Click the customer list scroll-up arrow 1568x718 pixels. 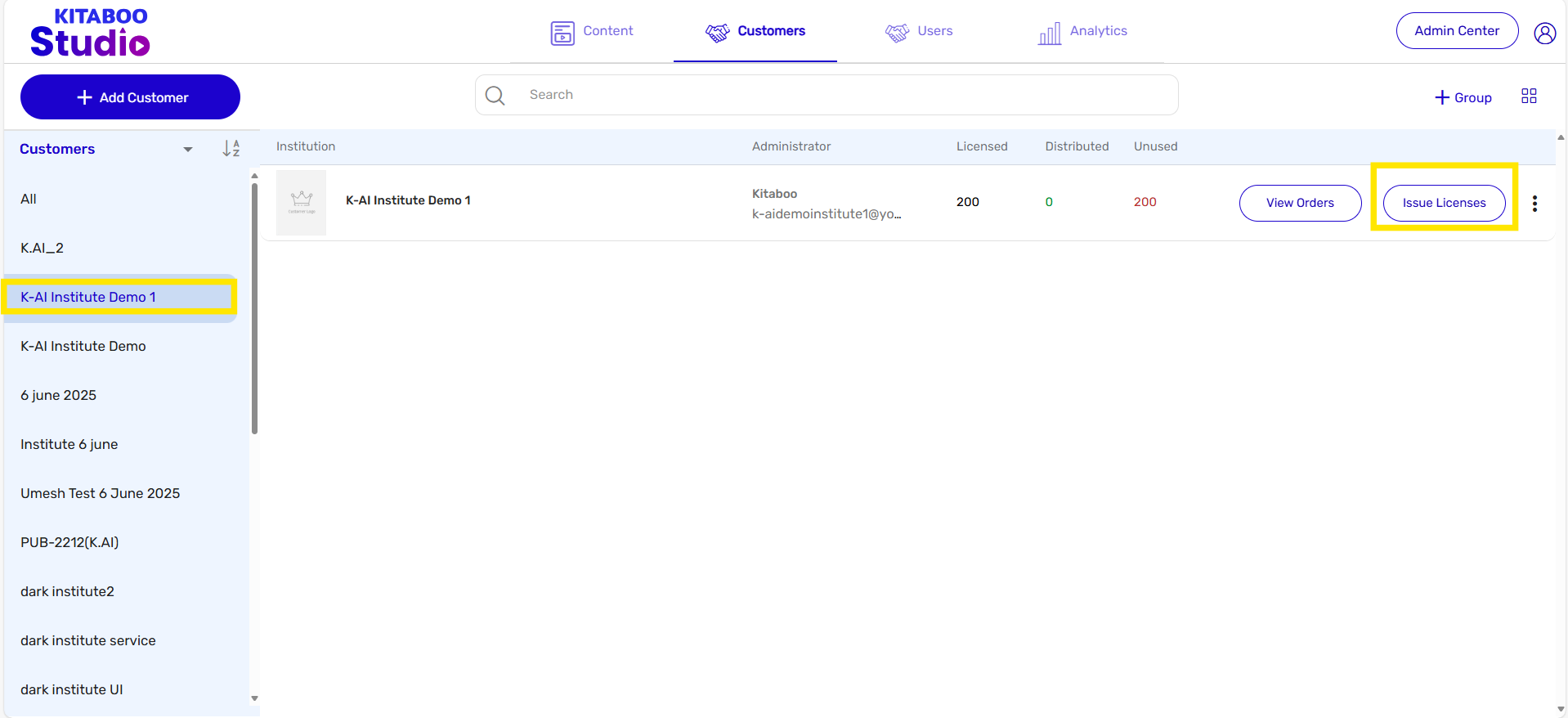pyautogui.click(x=254, y=175)
